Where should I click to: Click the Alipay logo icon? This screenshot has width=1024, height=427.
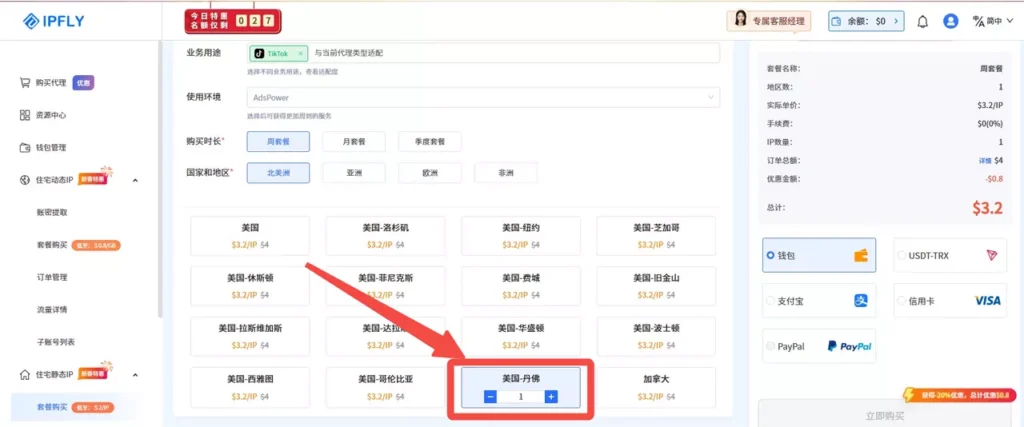point(861,300)
